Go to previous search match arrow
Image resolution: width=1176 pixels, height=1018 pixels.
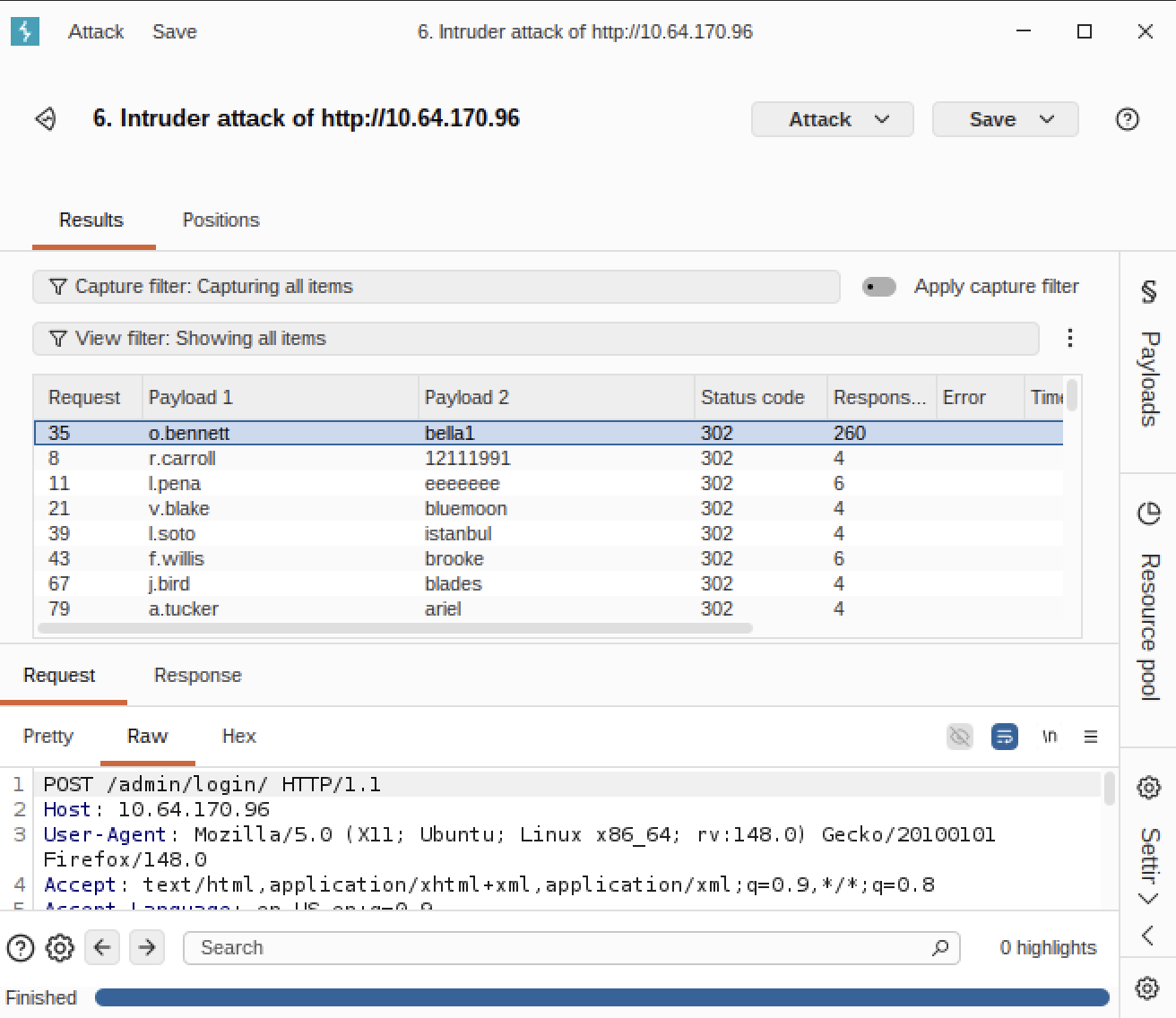click(x=102, y=947)
